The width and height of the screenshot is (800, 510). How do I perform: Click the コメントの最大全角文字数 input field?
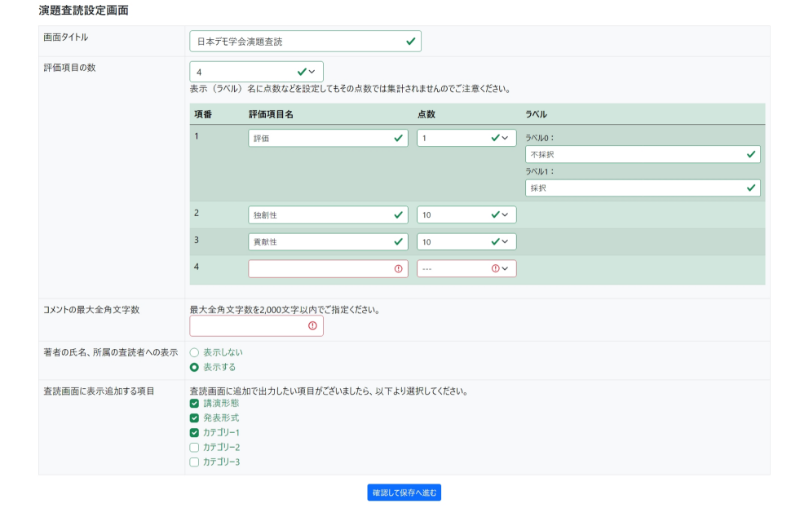[256, 326]
